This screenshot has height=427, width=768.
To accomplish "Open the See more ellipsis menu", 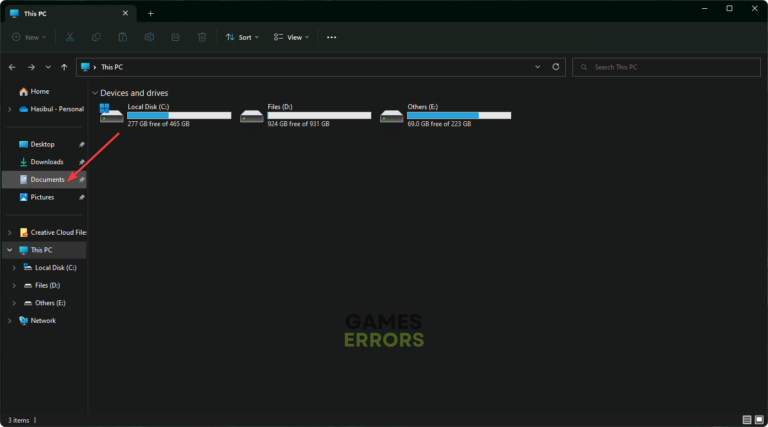I will point(332,37).
